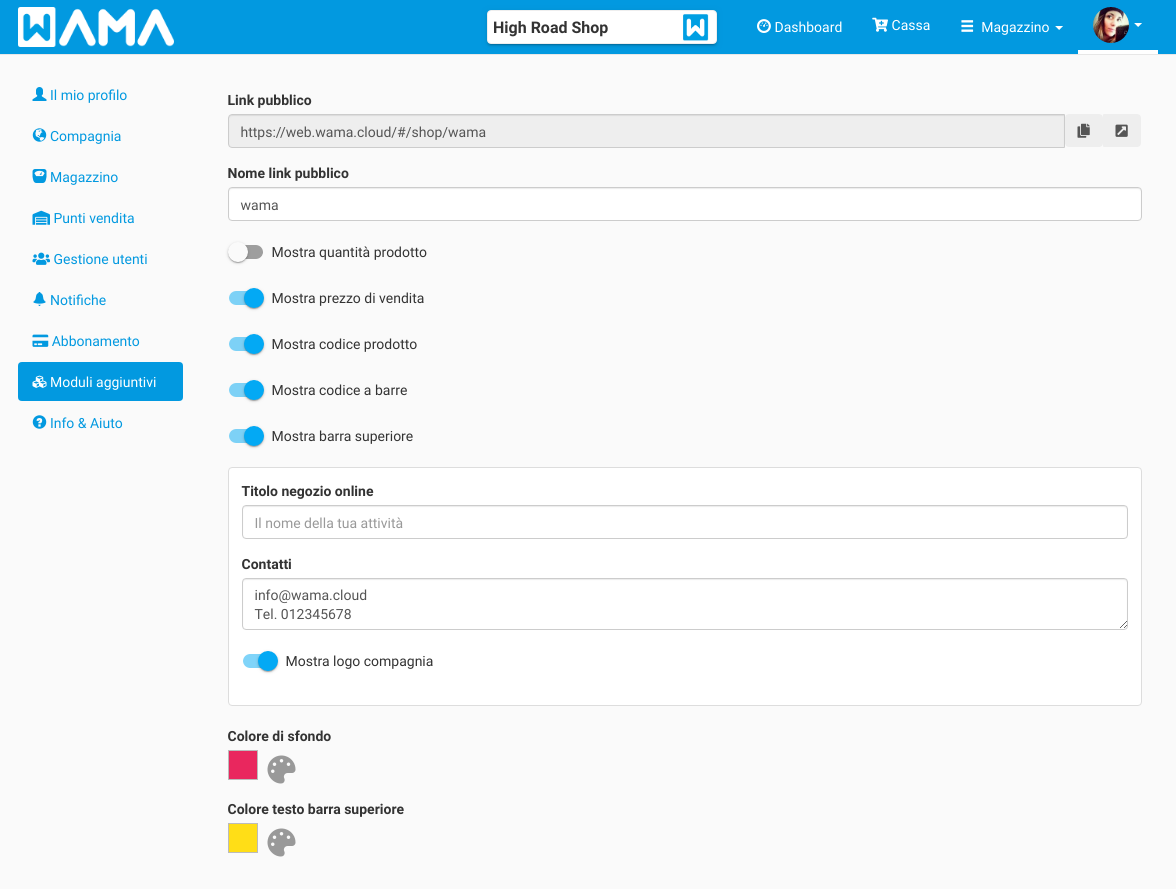Copy the public link with the copy icon
This screenshot has width=1176, height=889.
point(1084,131)
